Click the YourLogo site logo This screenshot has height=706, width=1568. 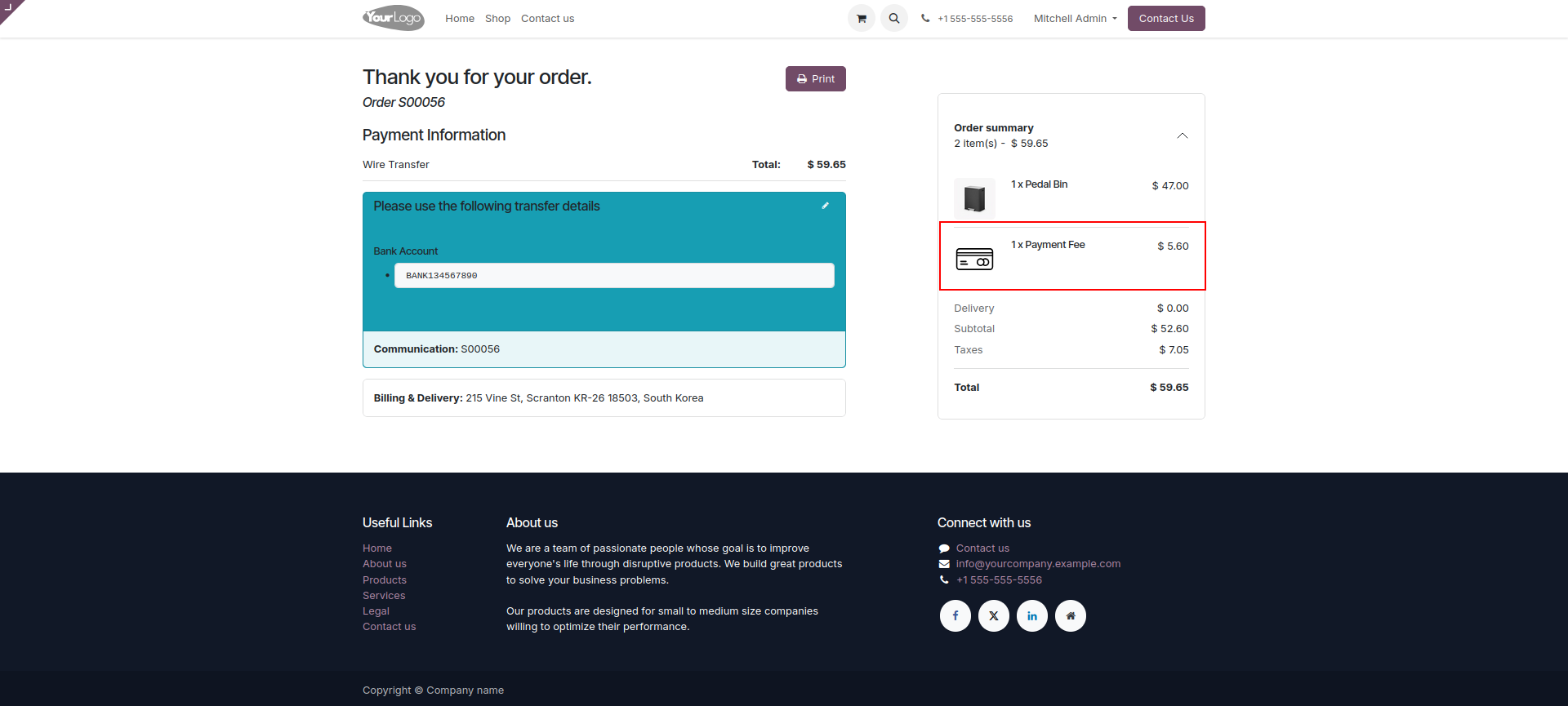pos(394,18)
